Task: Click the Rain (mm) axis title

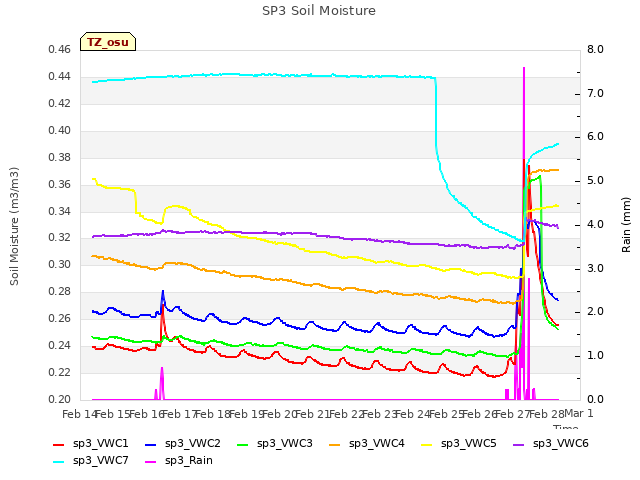Action: [626, 225]
